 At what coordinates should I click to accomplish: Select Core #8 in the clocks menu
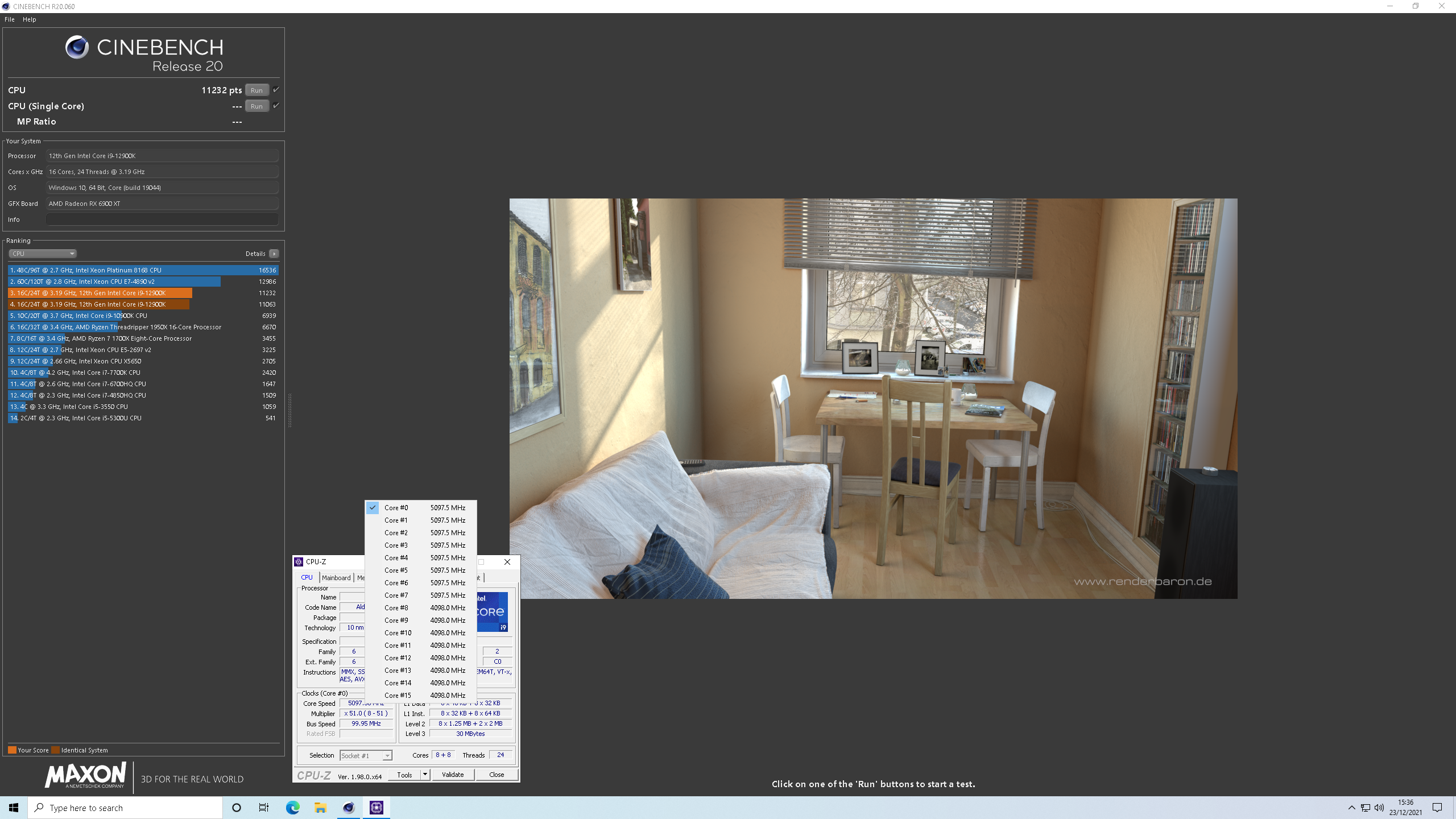(x=421, y=608)
